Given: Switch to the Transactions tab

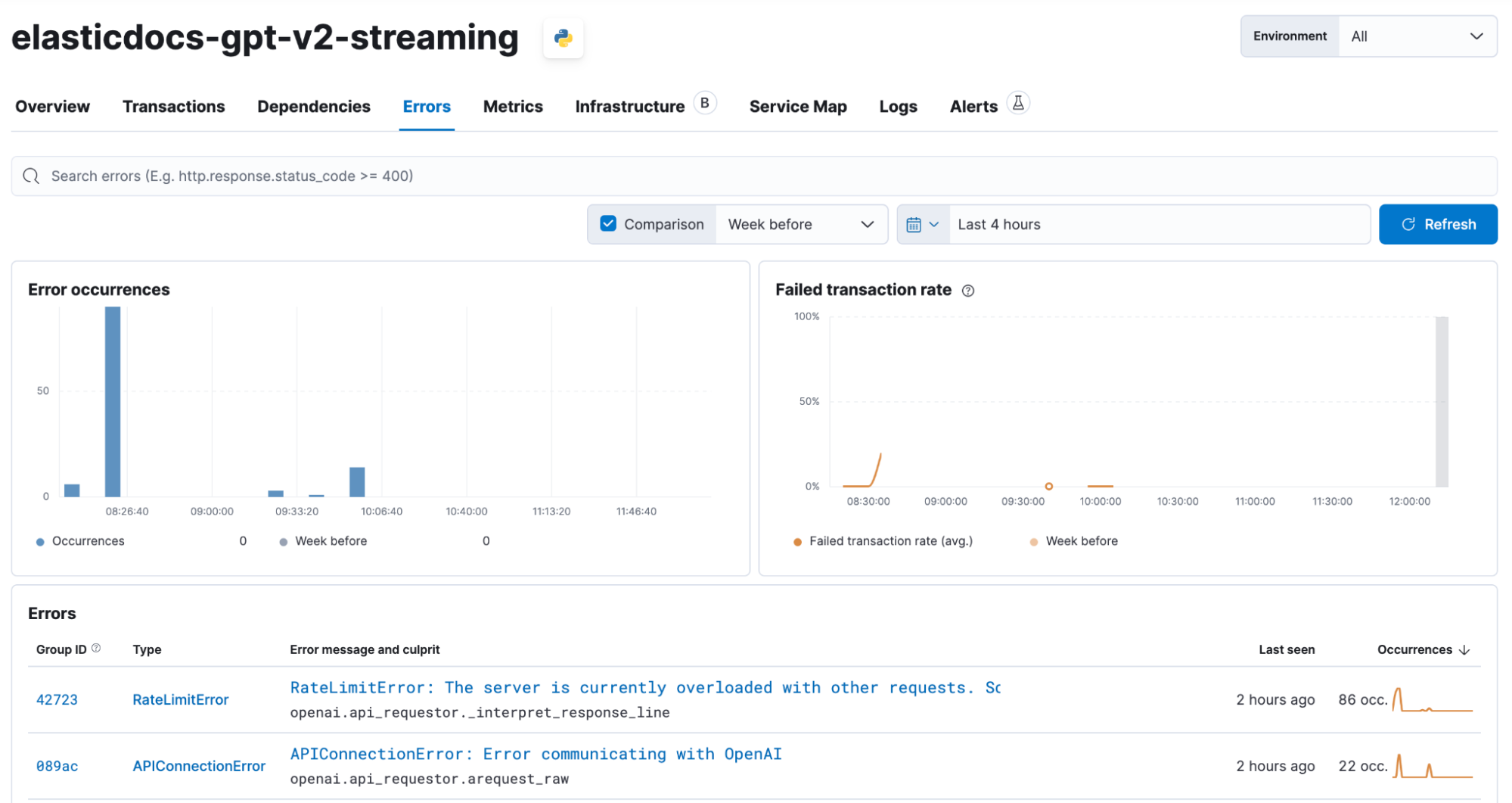Looking at the screenshot, I should click(x=173, y=106).
